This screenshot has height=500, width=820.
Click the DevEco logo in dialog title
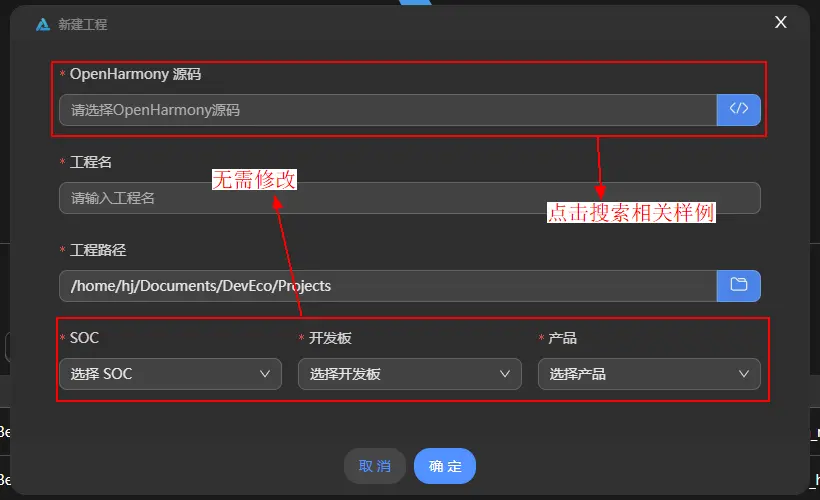click(43, 24)
